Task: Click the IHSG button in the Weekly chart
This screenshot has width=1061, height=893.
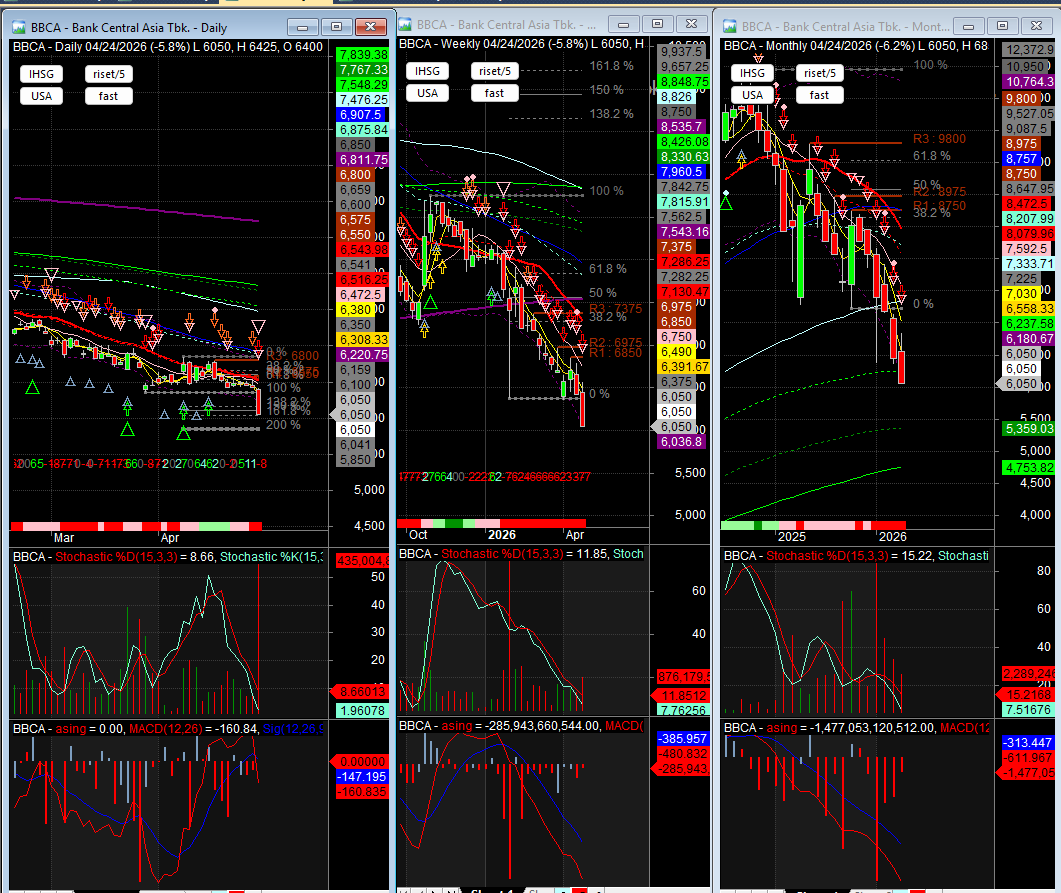Action: tap(427, 71)
